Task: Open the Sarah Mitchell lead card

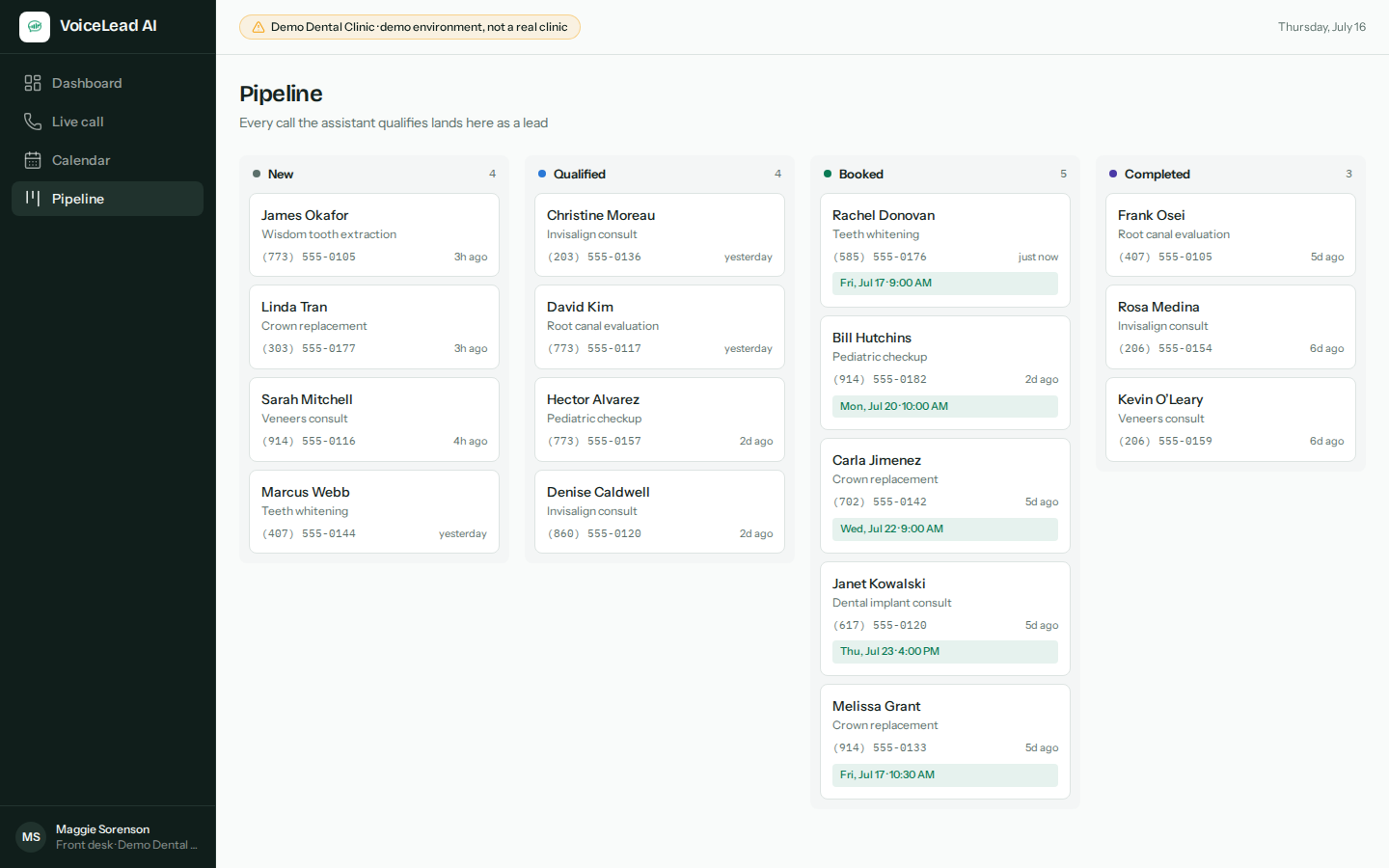Action: coord(374,420)
